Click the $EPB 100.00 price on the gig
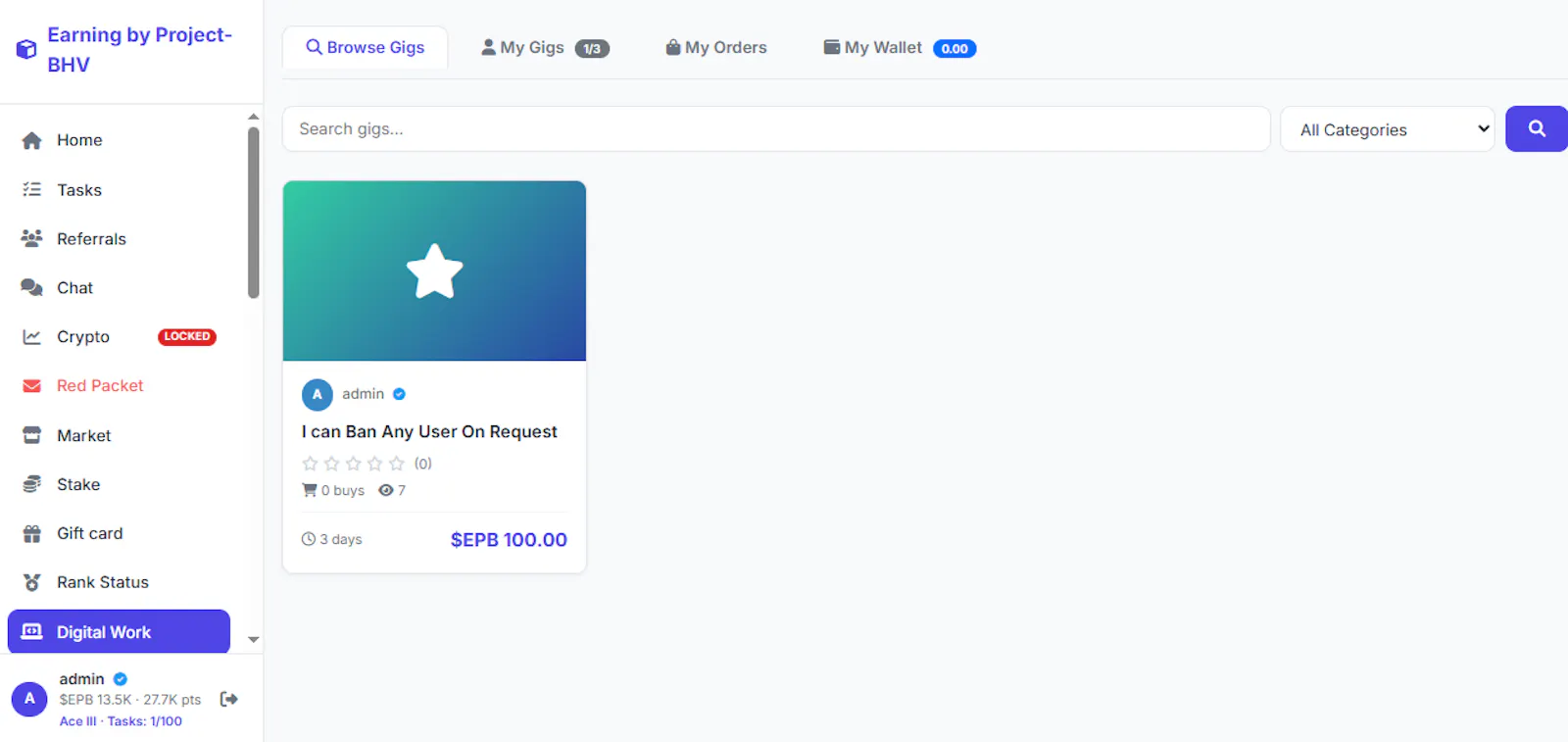Viewport: 1568px width, 742px height. [x=509, y=539]
